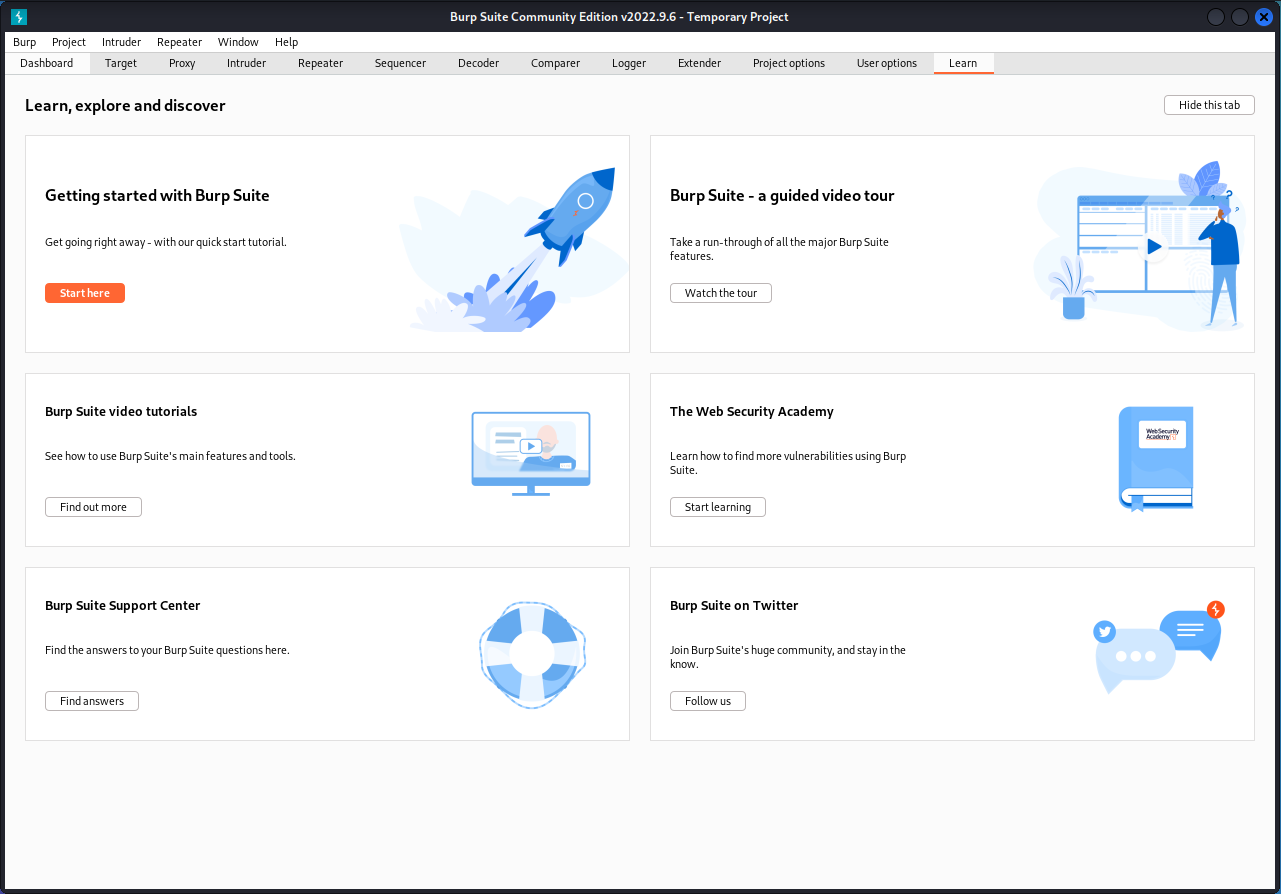The height and width of the screenshot is (894, 1281).
Task: Open the Repeater menu in menu bar
Action: [x=180, y=42]
